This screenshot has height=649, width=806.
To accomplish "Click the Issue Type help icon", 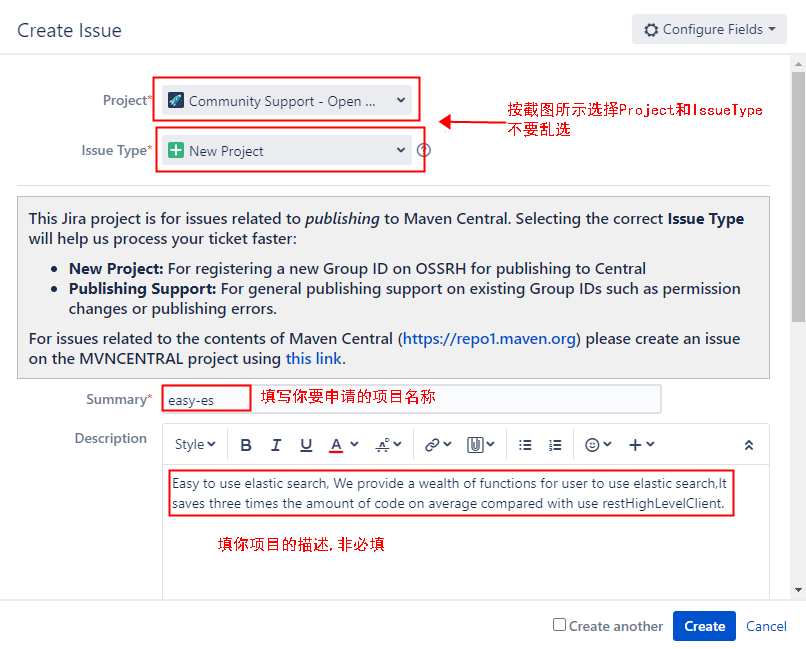I will 424,150.
